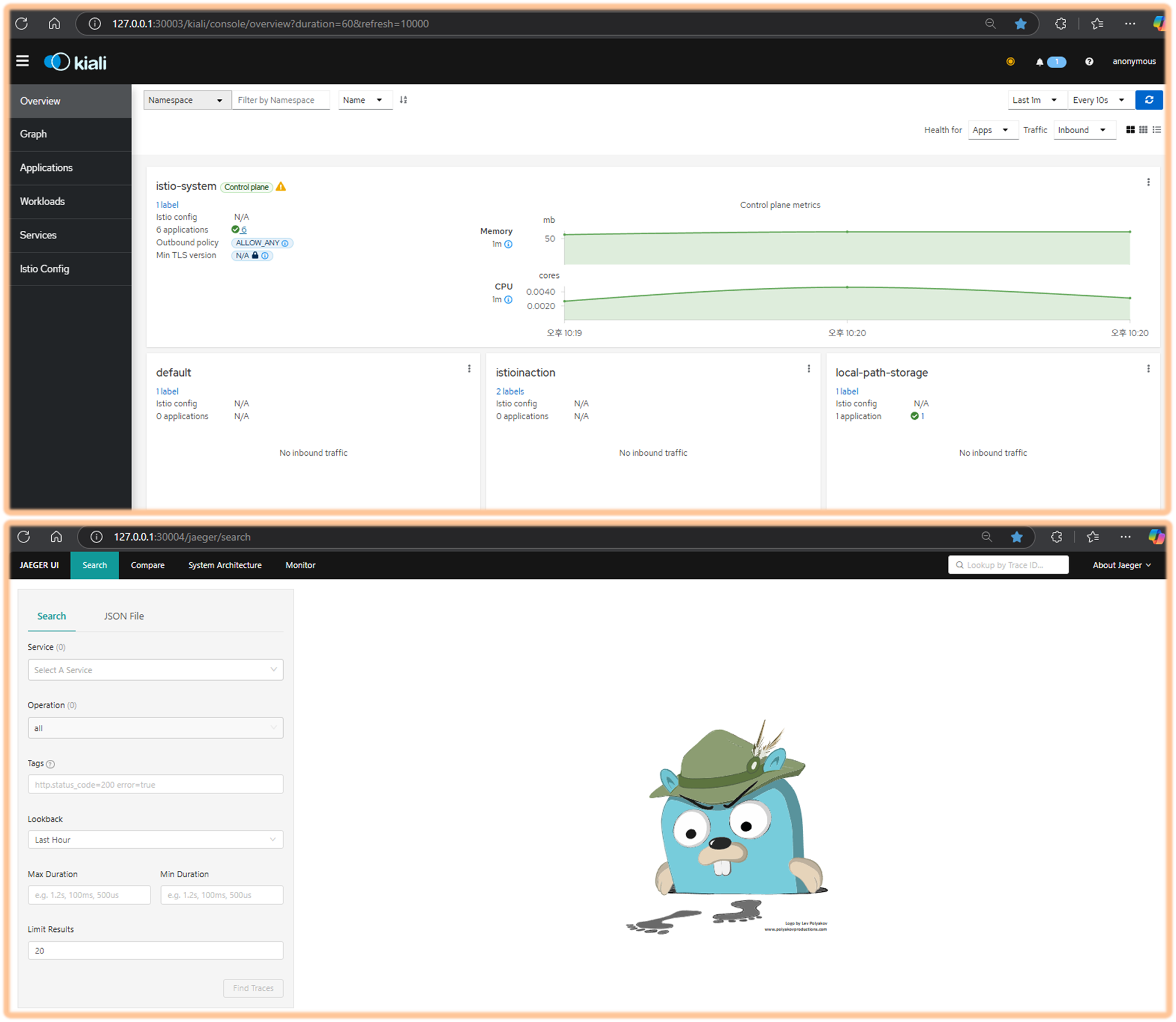1176x1022 pixels.
Task: Go to Graph in Kiali sidebar
Action: 34,134
